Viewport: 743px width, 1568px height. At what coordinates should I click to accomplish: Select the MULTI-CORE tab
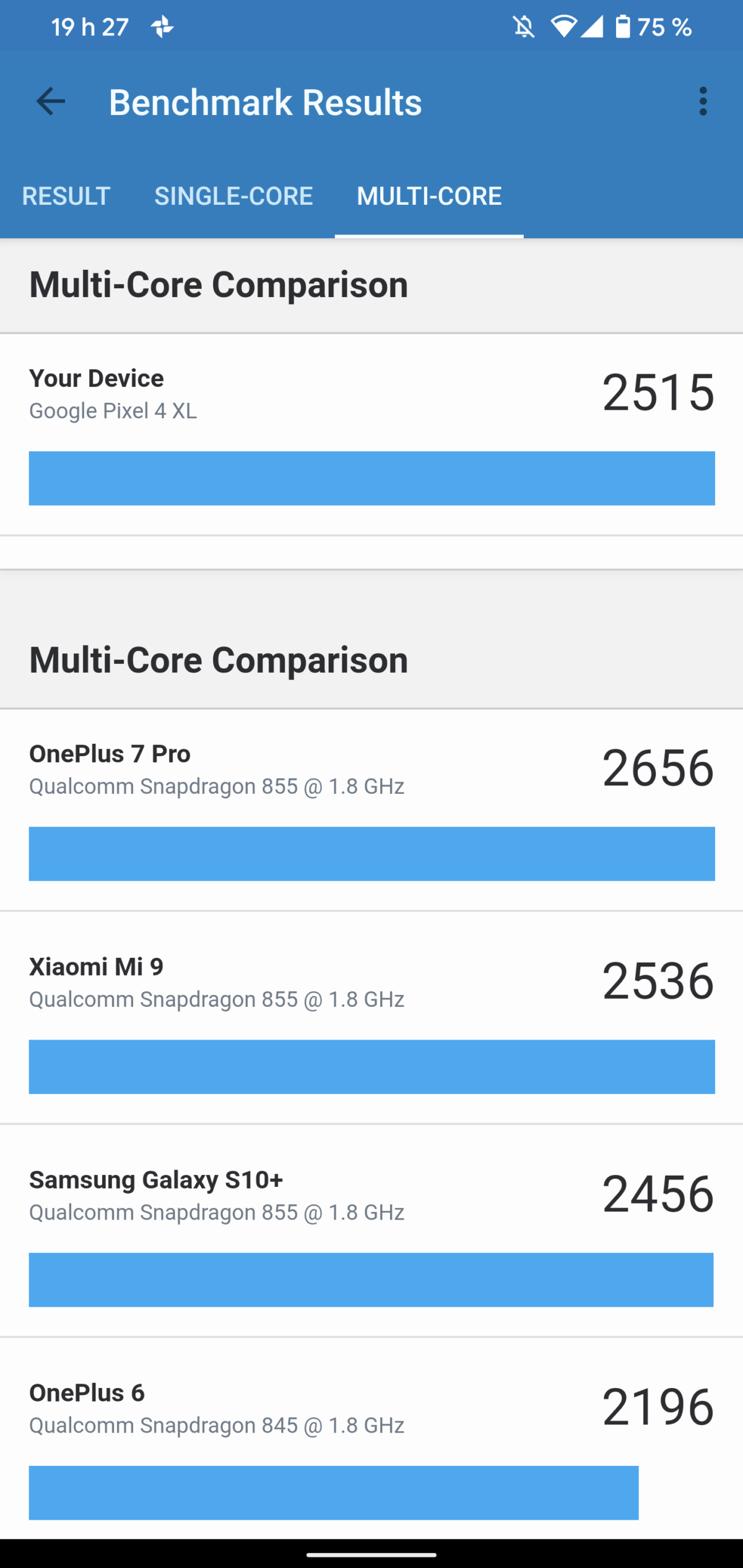click(429, 196)
